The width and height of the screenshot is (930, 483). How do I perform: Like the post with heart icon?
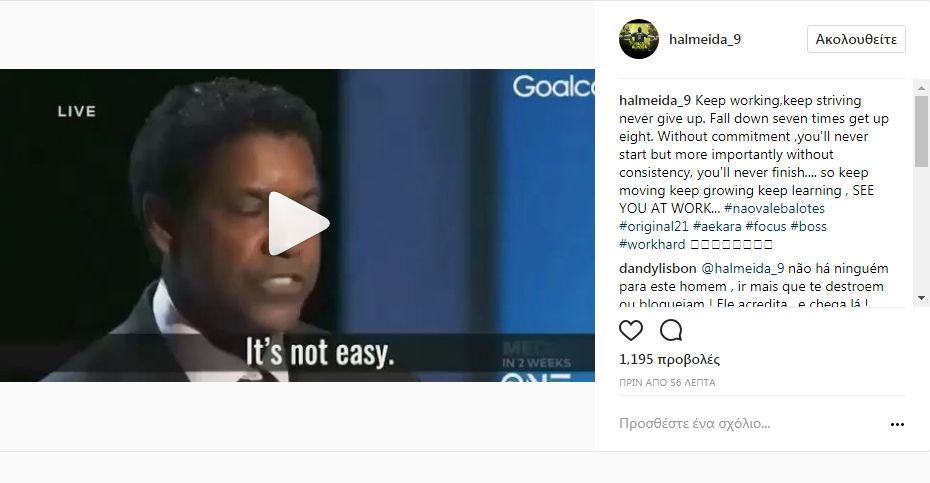click(x=630, y=331)
